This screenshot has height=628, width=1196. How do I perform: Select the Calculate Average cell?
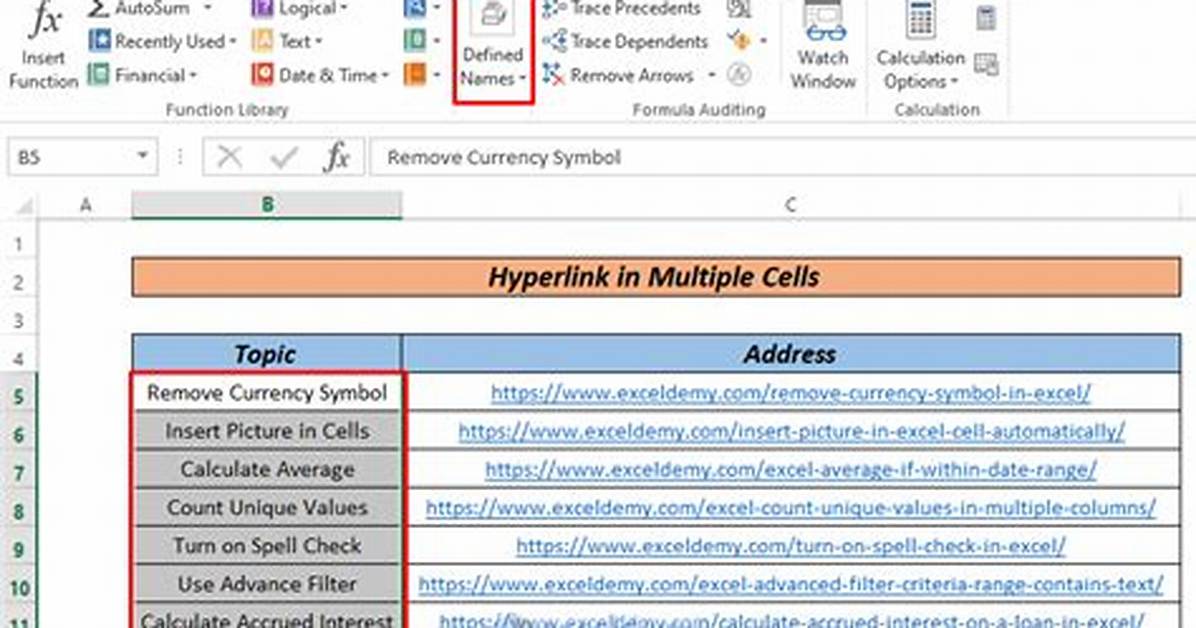pyautogui.click(x=267, y=469)
